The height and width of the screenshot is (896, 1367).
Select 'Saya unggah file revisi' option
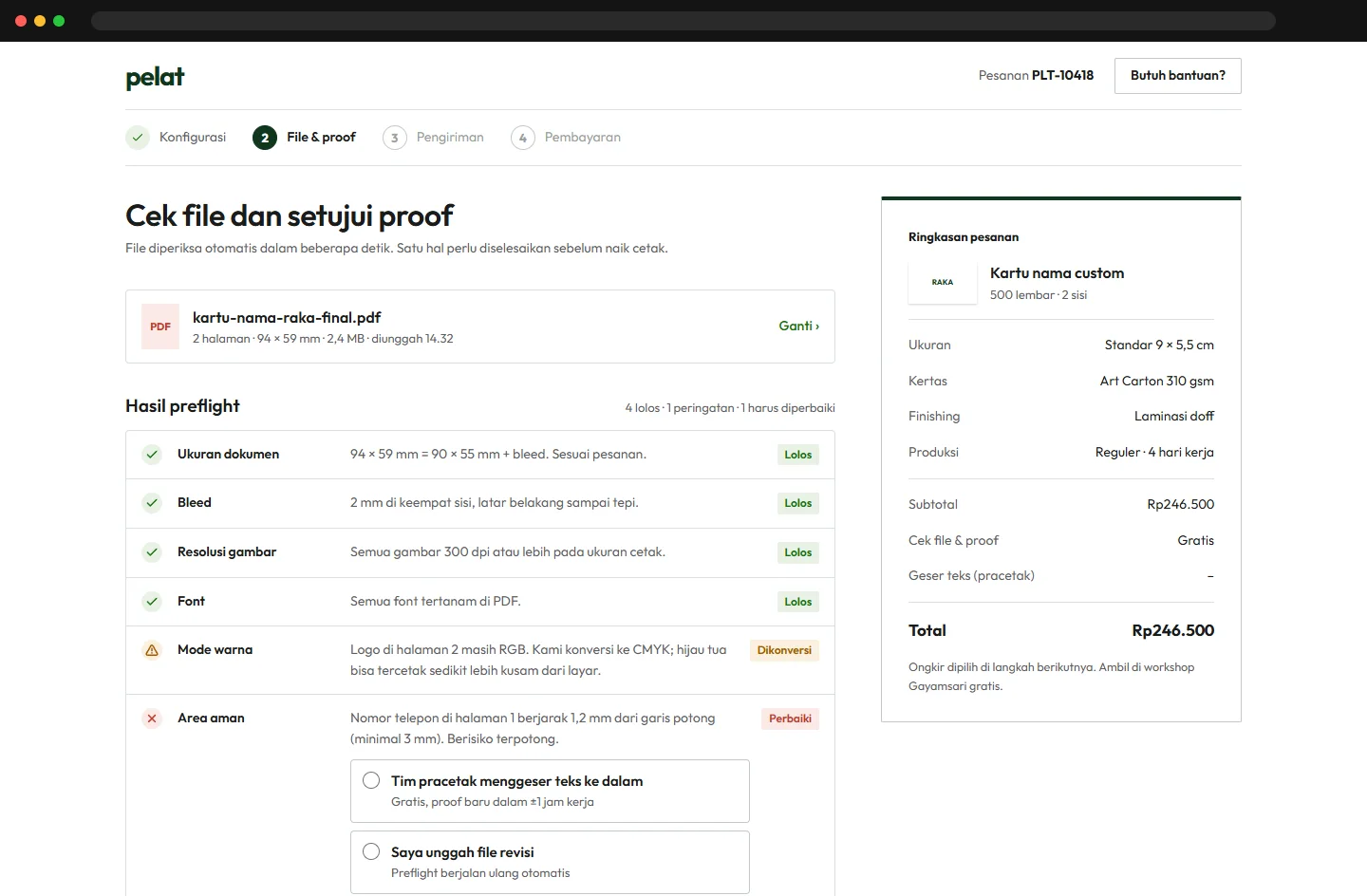coord(550,862)
